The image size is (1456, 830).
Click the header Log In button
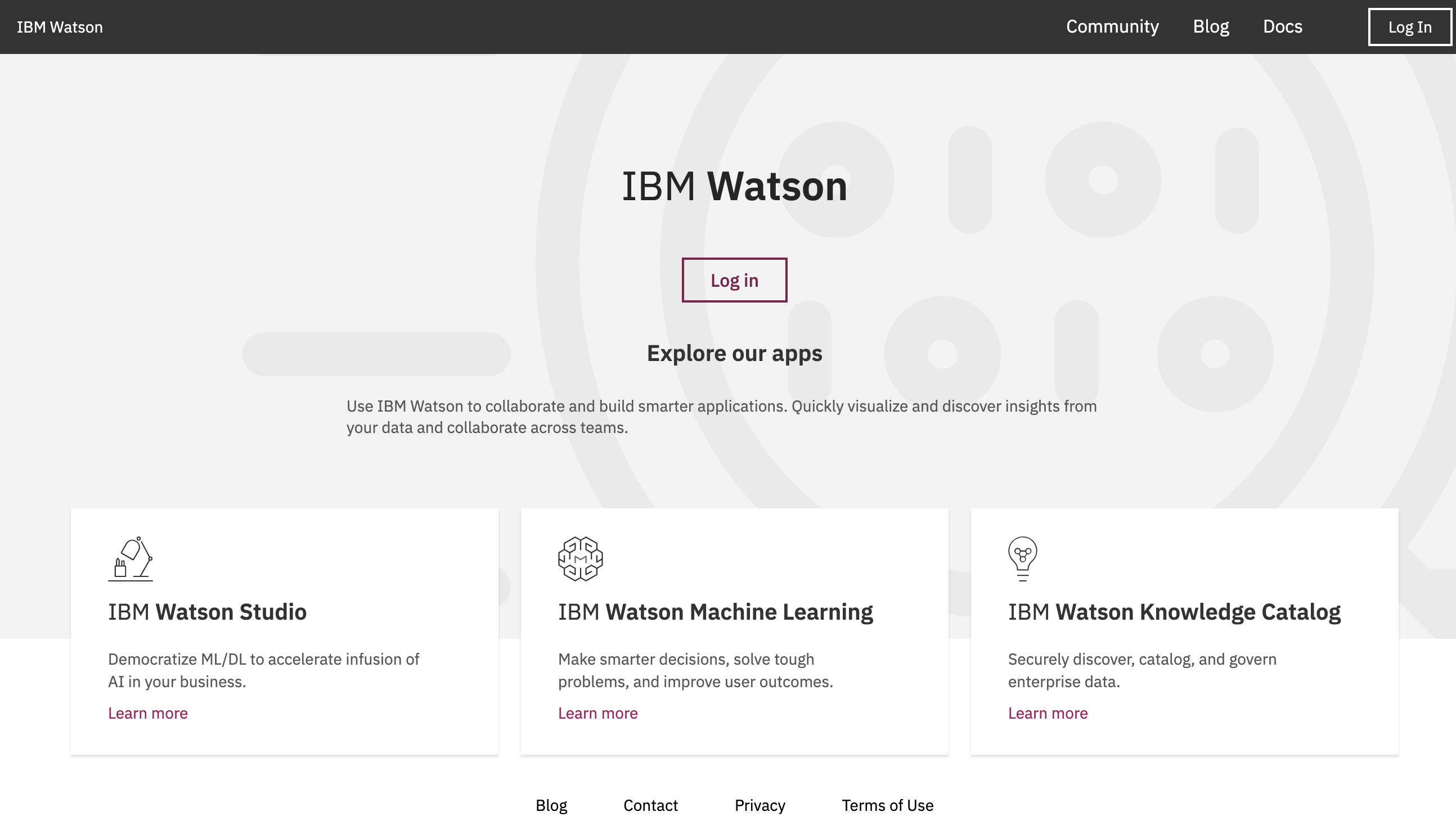(1409, 27)
